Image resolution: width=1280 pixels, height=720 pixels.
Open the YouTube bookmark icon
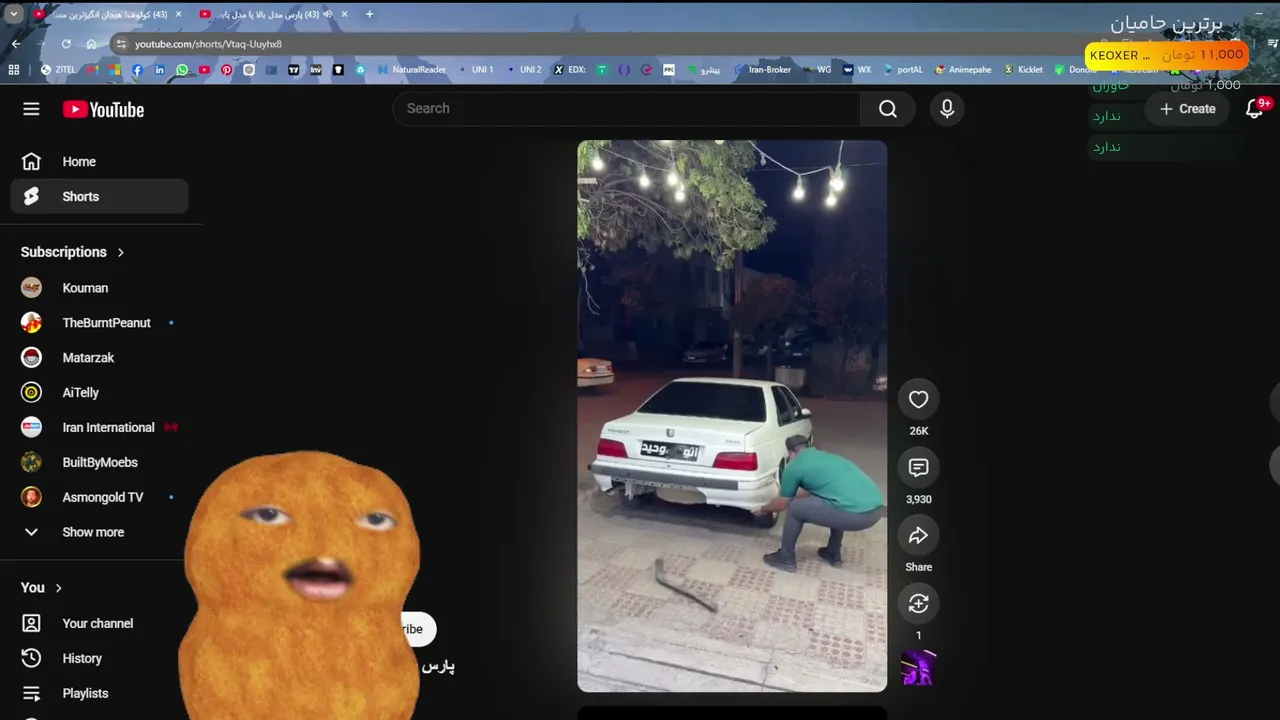coord(204,70)
